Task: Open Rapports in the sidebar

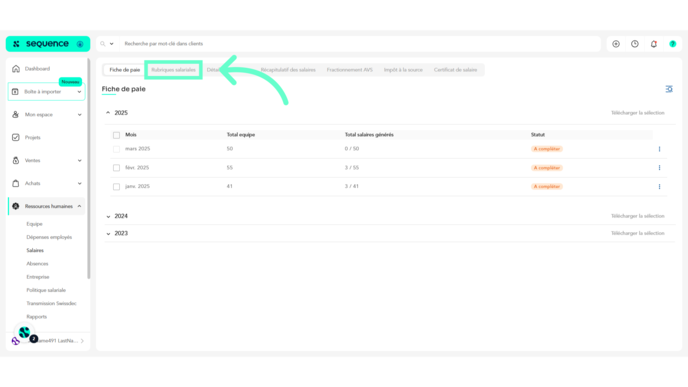Action: click(36, 316)
